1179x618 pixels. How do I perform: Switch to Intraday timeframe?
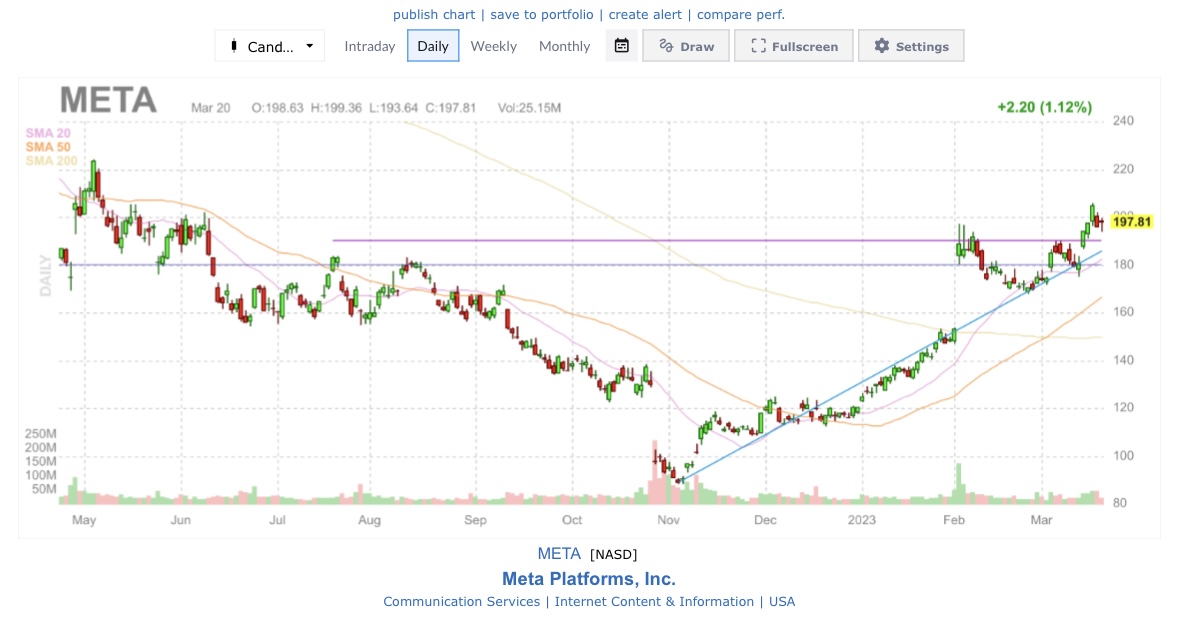pos(369,46)
